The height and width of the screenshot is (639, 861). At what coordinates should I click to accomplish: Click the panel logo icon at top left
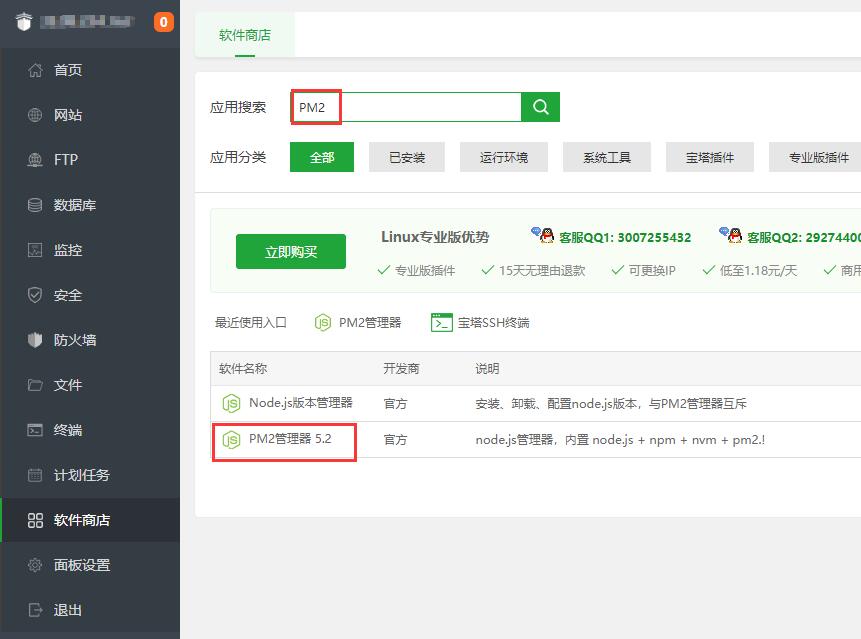24,22
